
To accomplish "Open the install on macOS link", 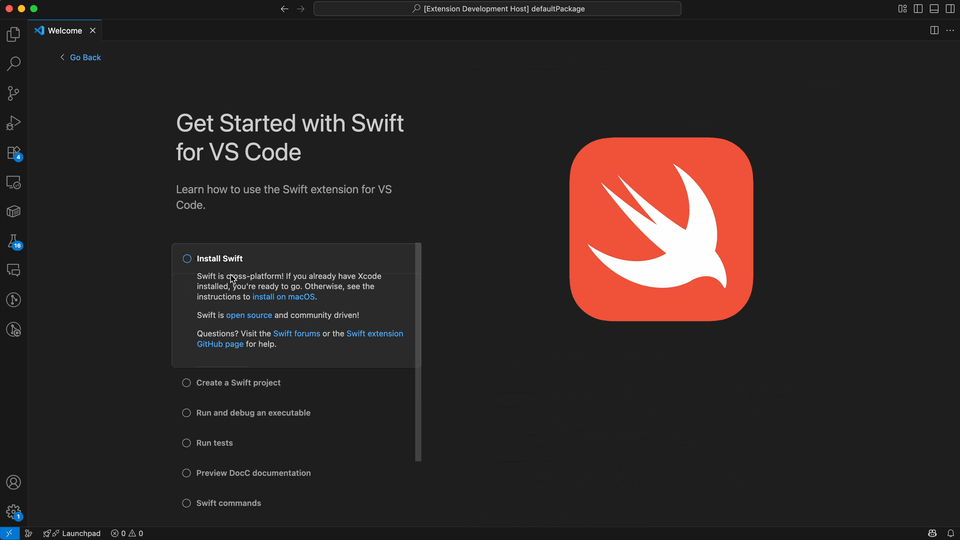I will (283, 297).
